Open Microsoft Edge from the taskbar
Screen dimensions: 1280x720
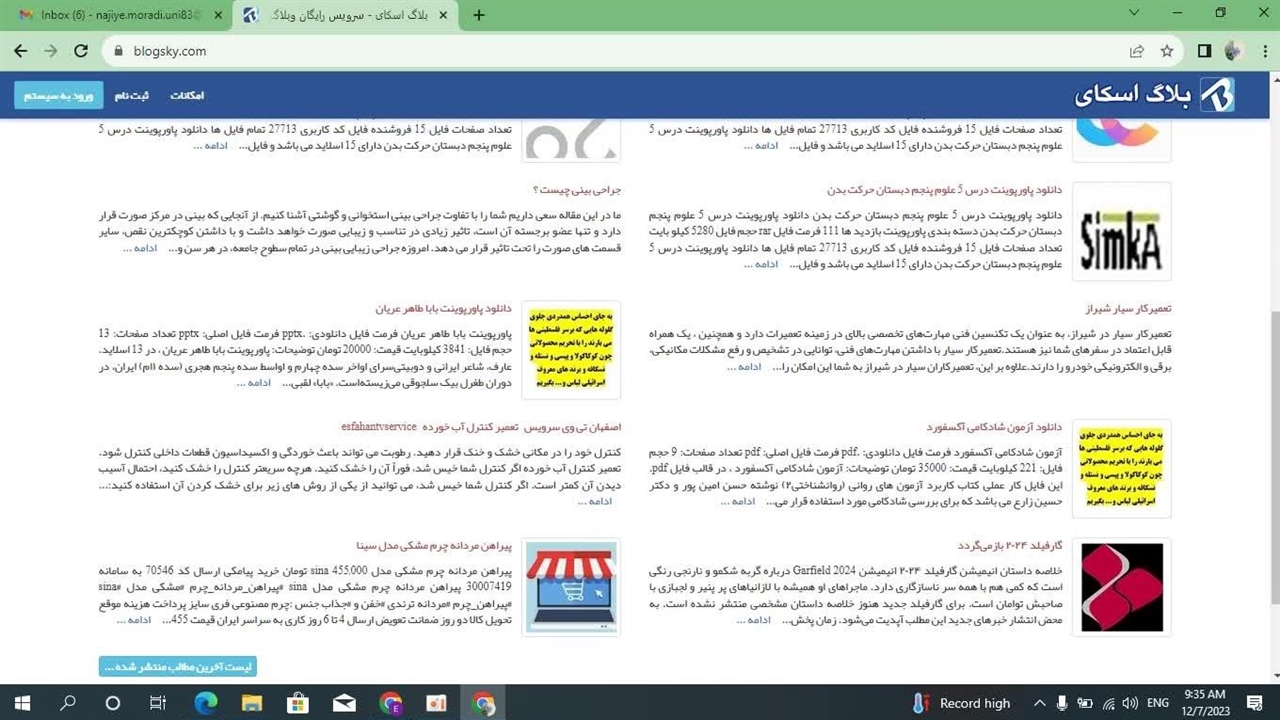pos(205,703)
